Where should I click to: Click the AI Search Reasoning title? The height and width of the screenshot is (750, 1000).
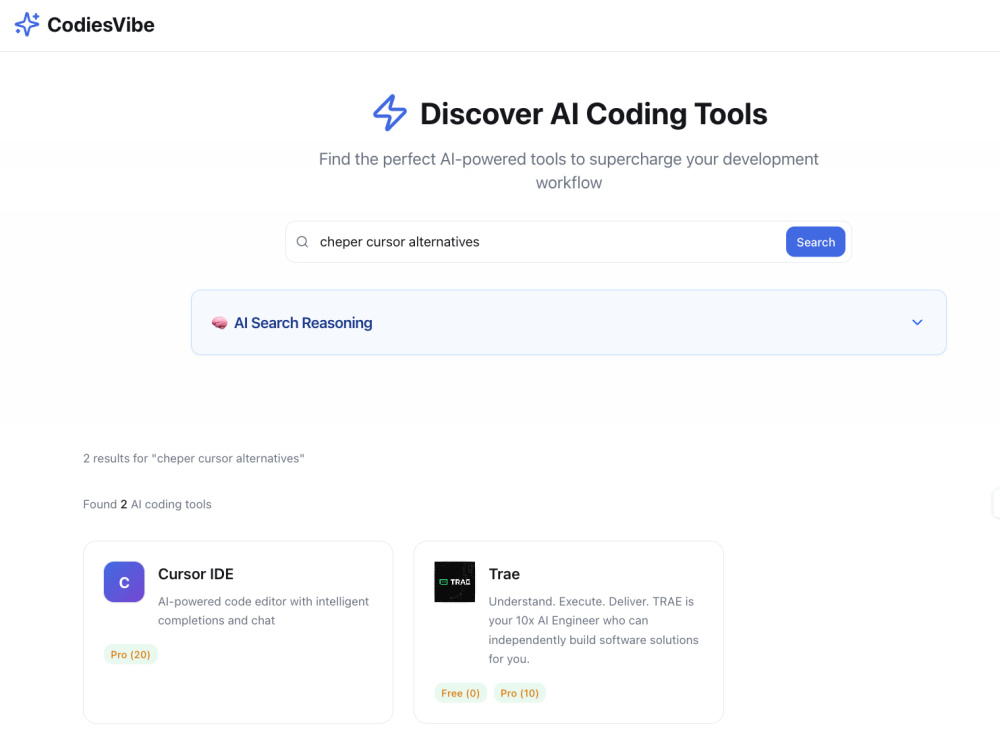point(303,323)
